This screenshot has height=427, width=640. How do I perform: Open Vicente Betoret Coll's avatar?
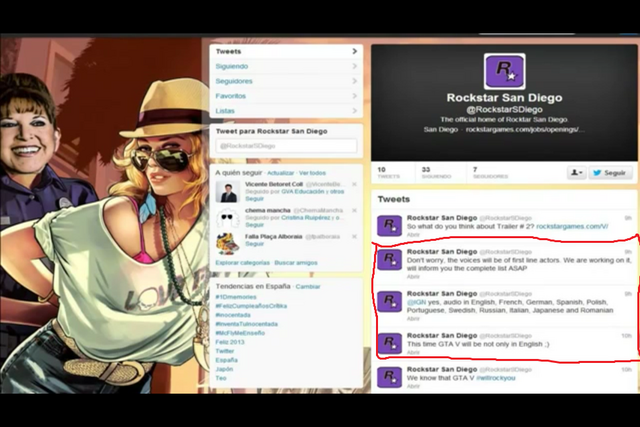coord(227,192)
